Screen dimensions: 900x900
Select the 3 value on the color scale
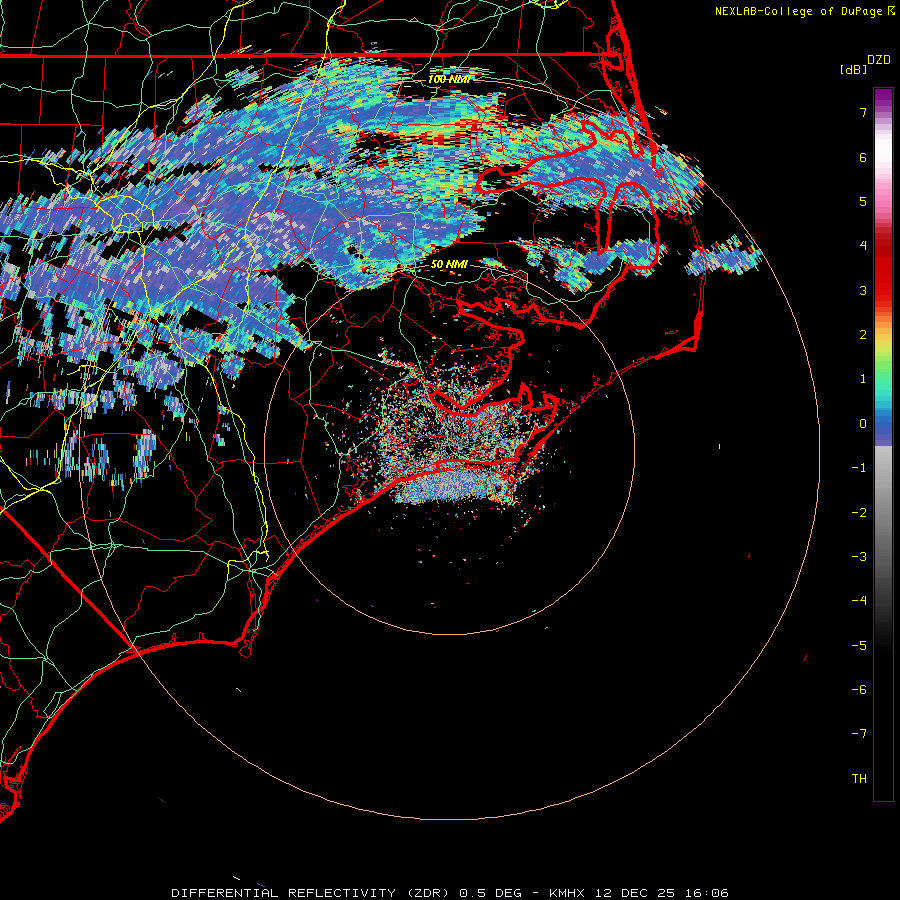(x=863, y=290)
